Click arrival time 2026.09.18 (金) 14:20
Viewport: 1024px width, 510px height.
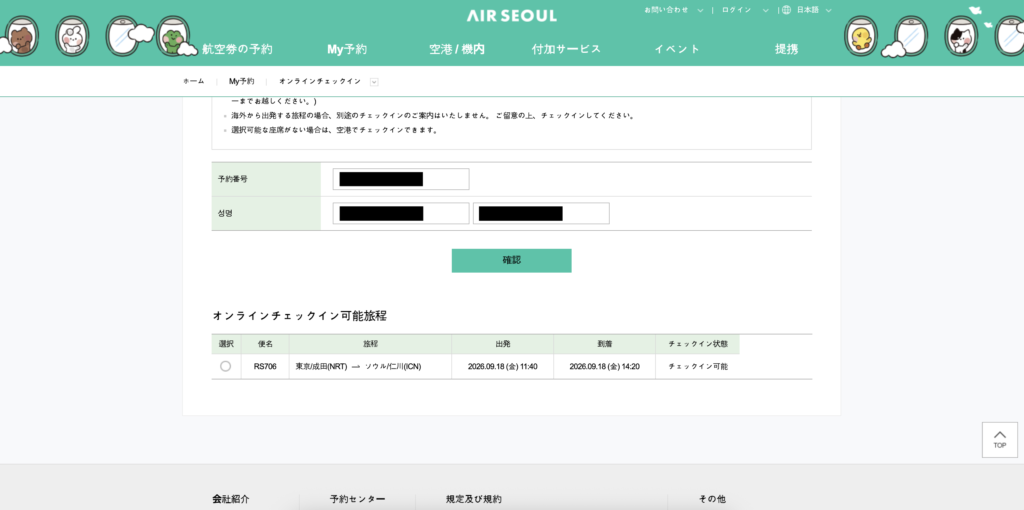click(x=604, y=366)
